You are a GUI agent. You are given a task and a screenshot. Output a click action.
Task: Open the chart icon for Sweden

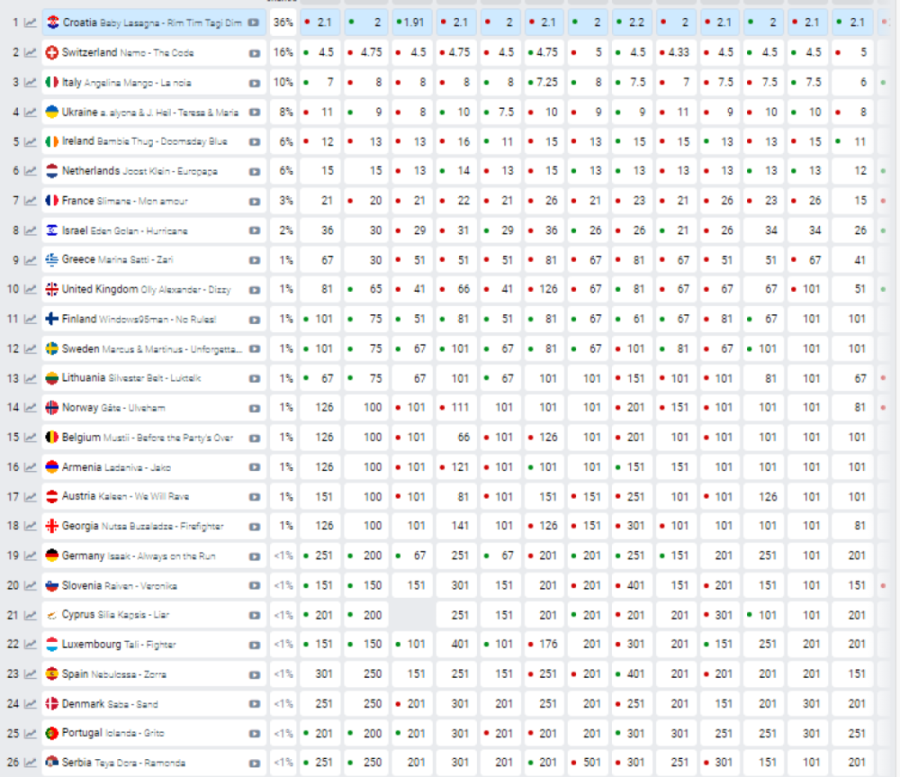click(30, 349)
